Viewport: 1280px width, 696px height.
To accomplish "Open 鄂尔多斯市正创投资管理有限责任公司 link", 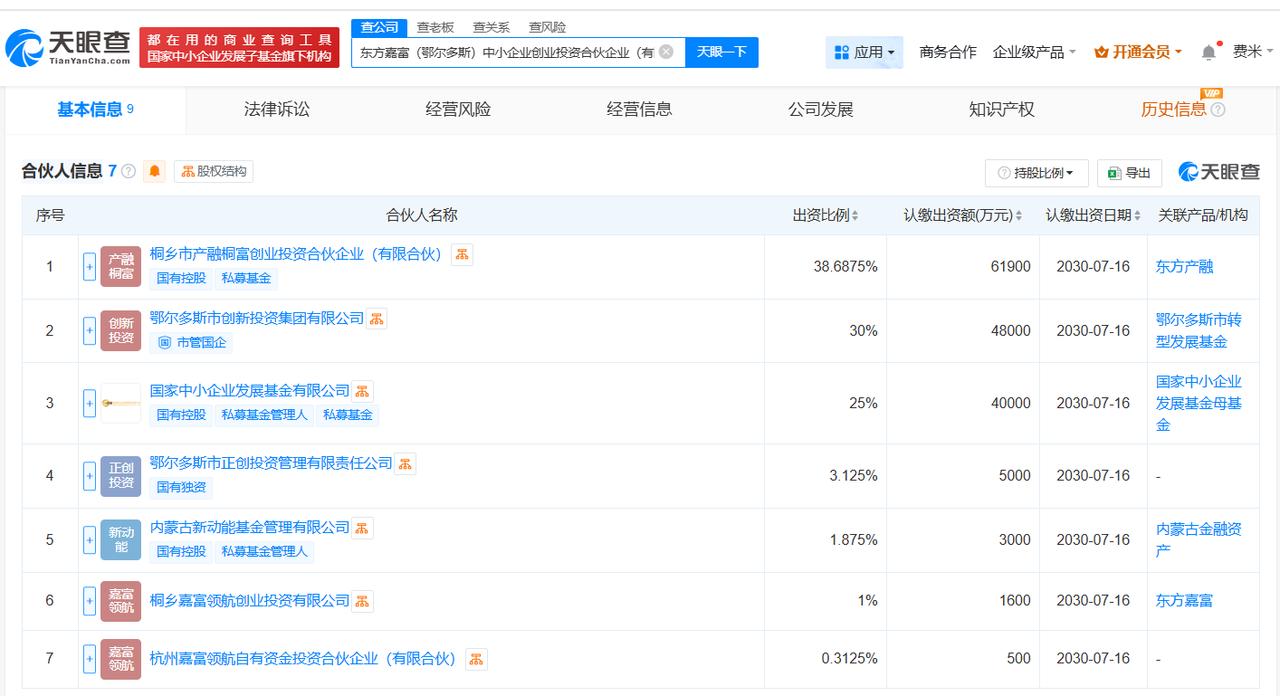I will pos(271,463).
